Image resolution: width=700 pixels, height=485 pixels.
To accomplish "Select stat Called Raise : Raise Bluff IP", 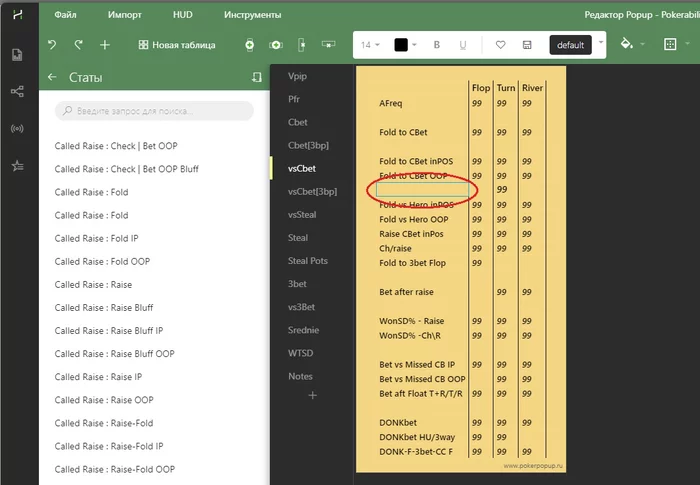I will click(x=109, y=331).
